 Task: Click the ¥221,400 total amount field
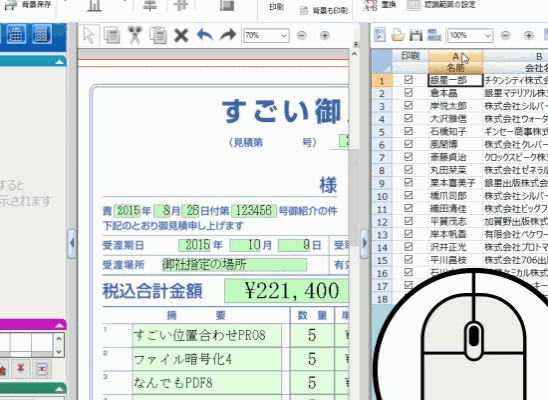(x=287, y=291)
